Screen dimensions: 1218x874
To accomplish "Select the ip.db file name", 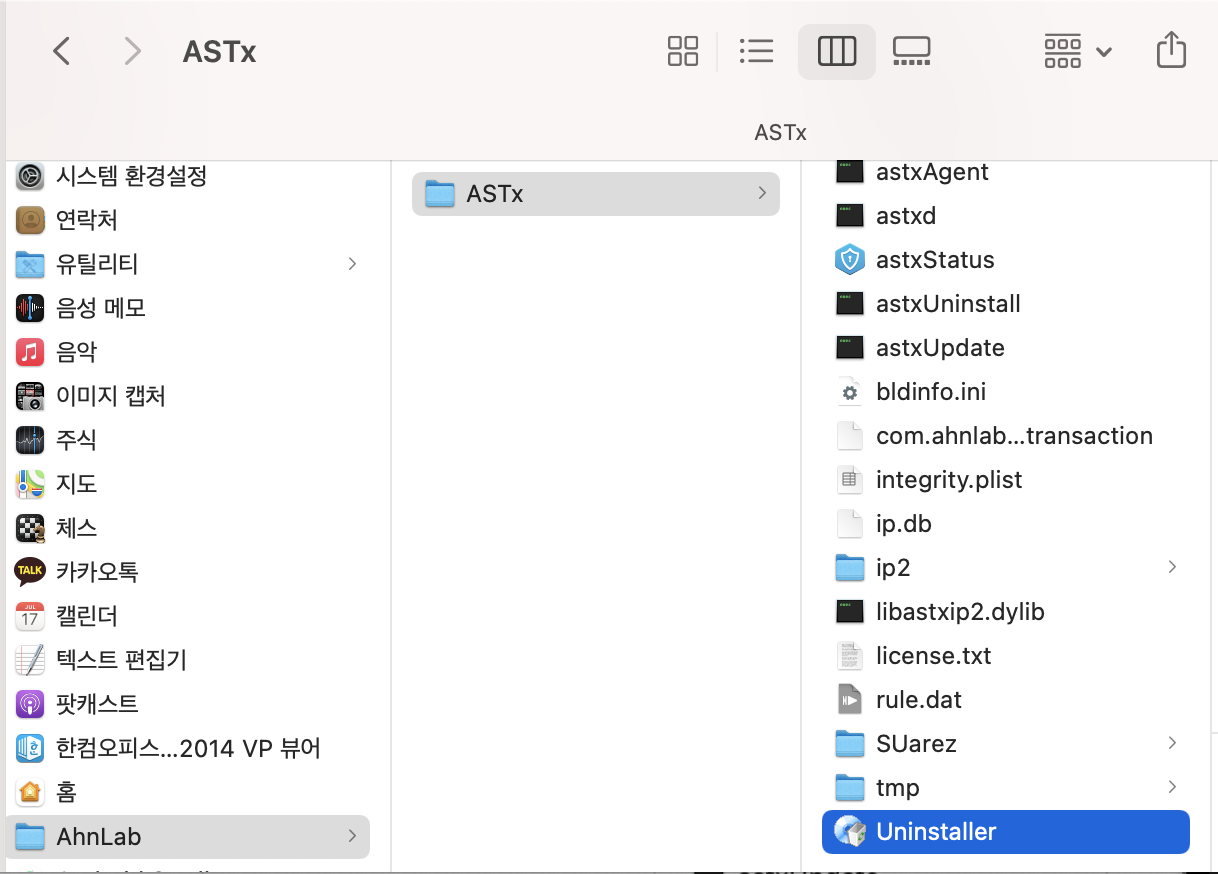I will [904, 524].
